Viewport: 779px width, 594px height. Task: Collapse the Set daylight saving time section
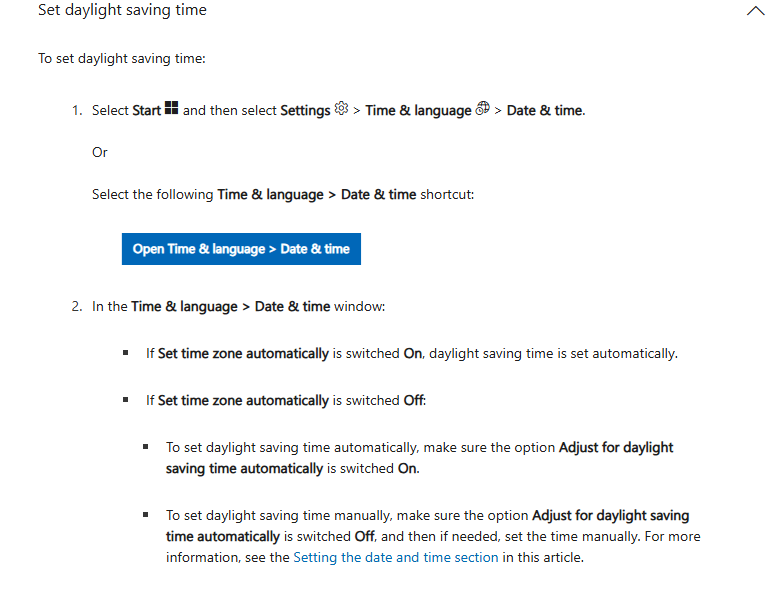coord(755,10)
